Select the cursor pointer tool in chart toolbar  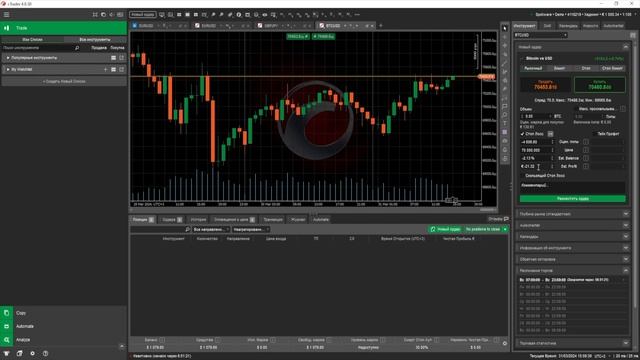click(505, 28)
